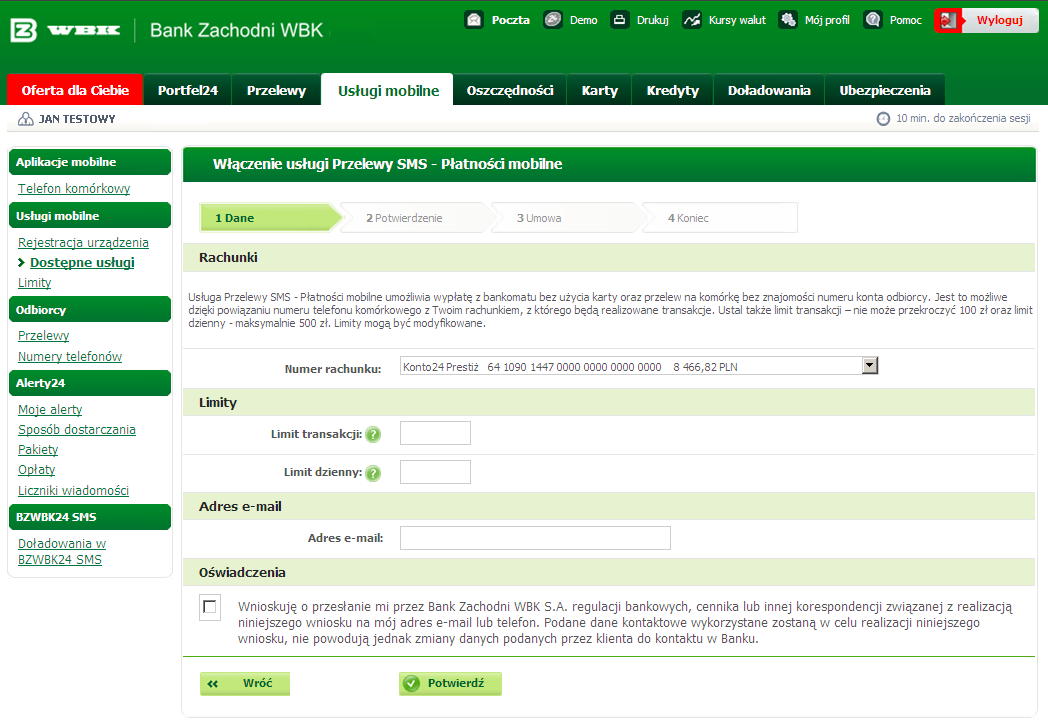Image resolution: width=1048 pixels, height=726 pixels.
Task: Click the arrow marker beside Dostępne usługi
Action: 21,263
